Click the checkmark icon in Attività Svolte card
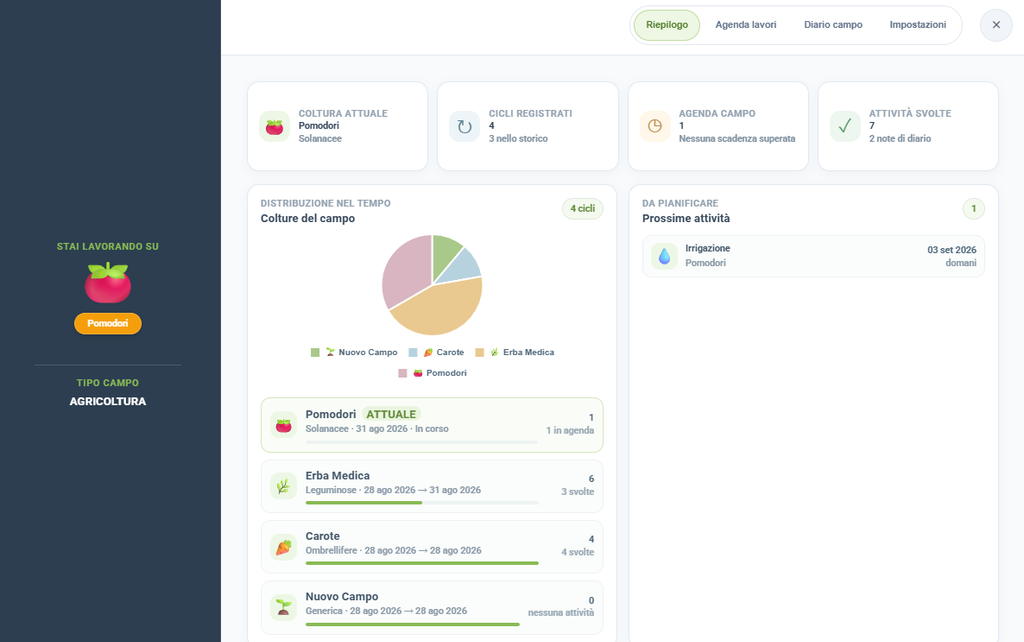Viewport: 1024px width, 642px height. [844, 127]
